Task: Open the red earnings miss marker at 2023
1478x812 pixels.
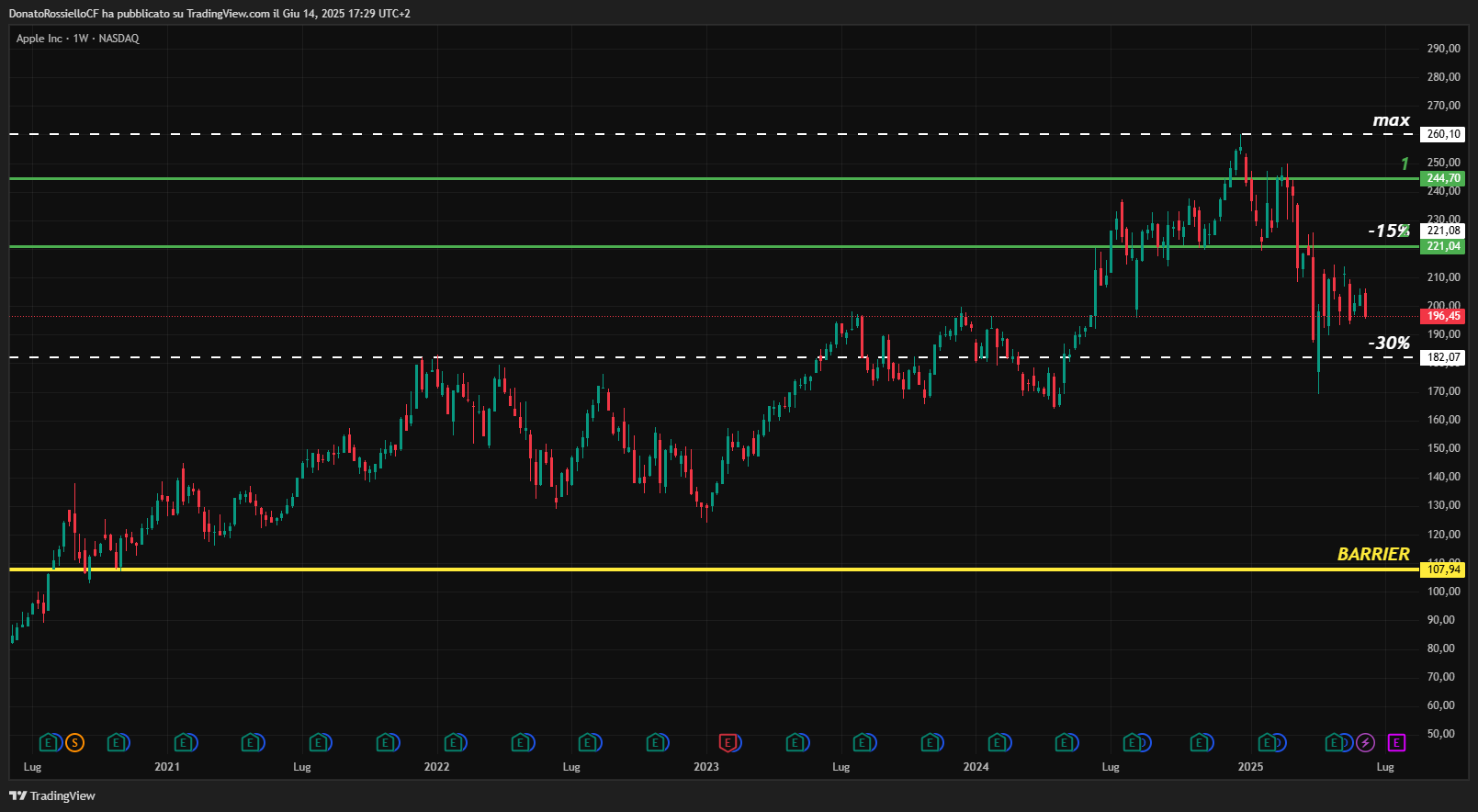Action: click(728, 742)
